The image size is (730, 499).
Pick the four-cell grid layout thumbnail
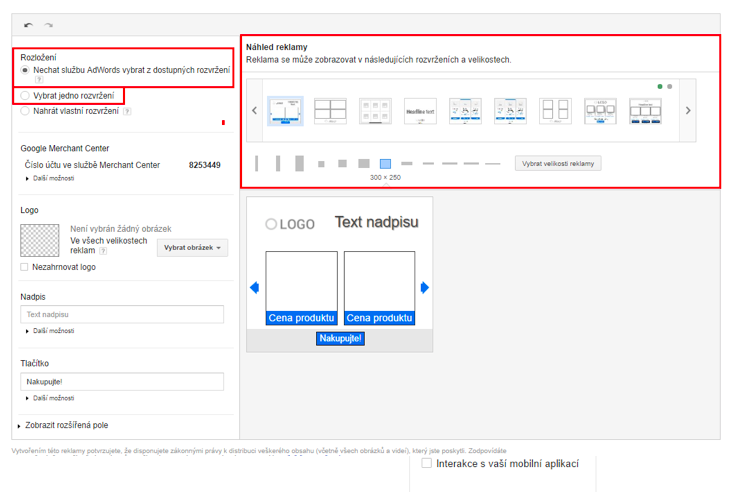click(330, 111)
